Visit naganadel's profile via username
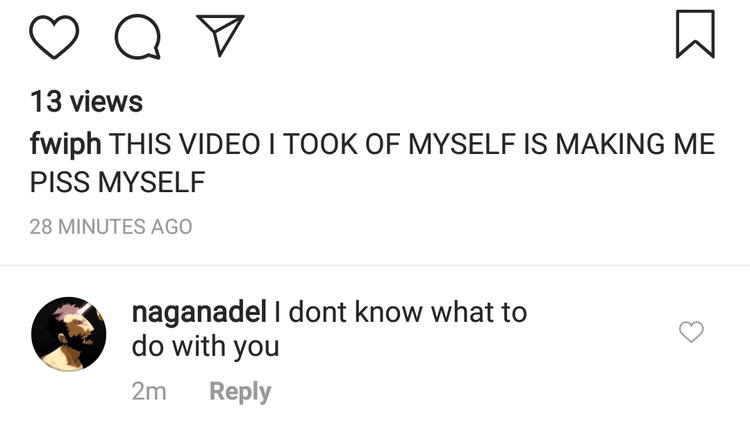Viewport: 750px width, 428px height. click(x=198, y=312)
